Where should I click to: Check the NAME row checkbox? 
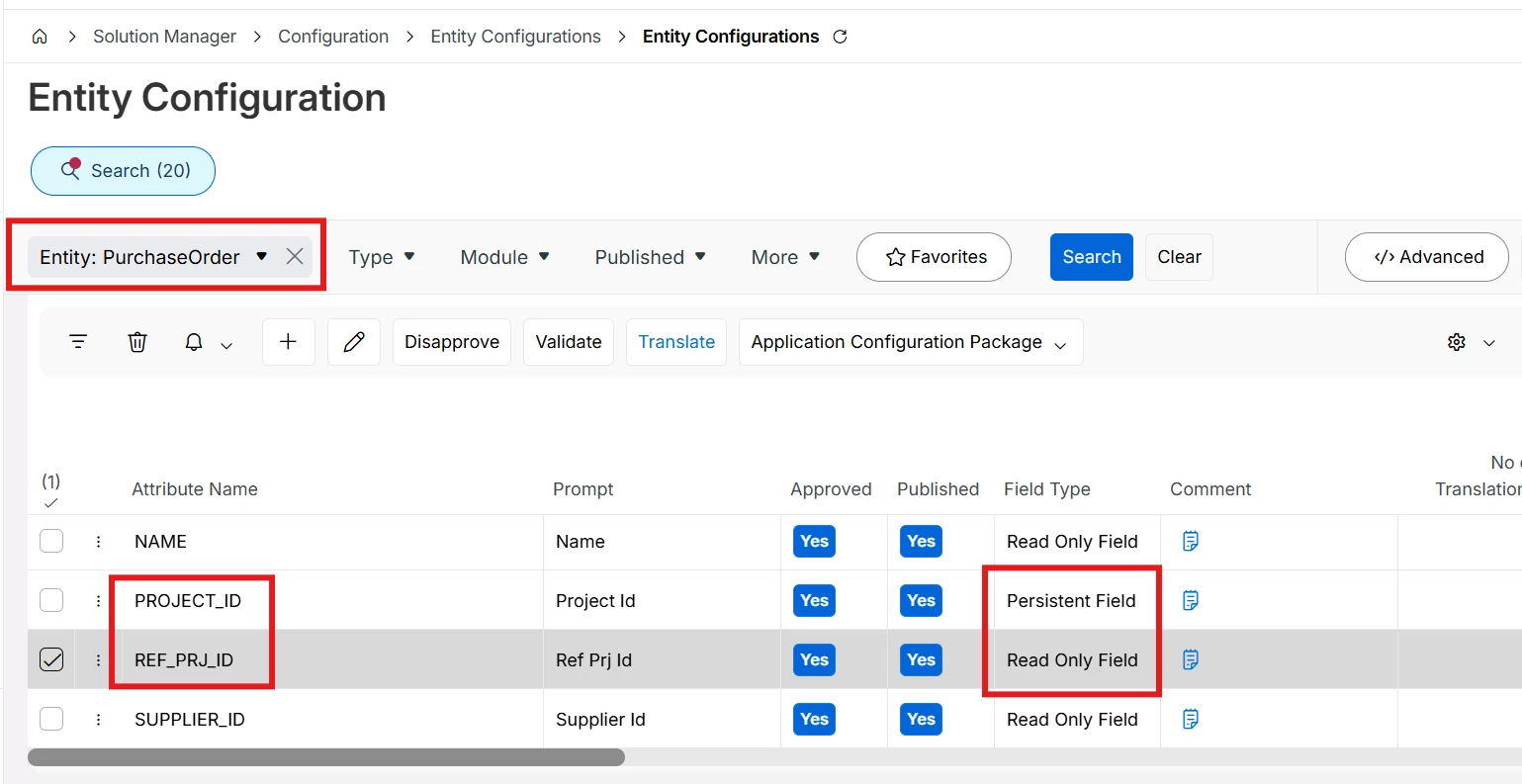tap(51, 542)
